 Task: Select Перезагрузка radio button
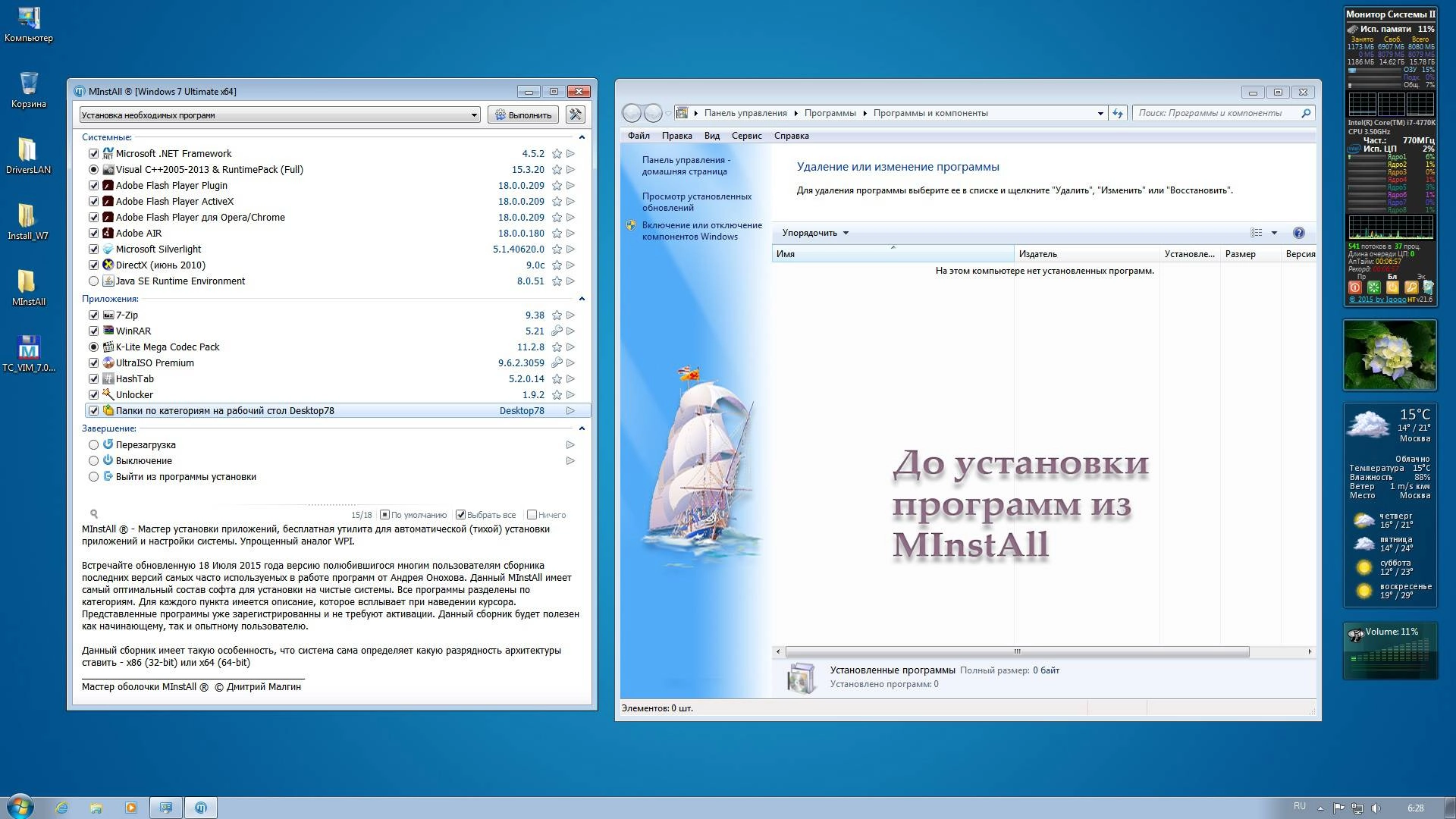[93, 445]
